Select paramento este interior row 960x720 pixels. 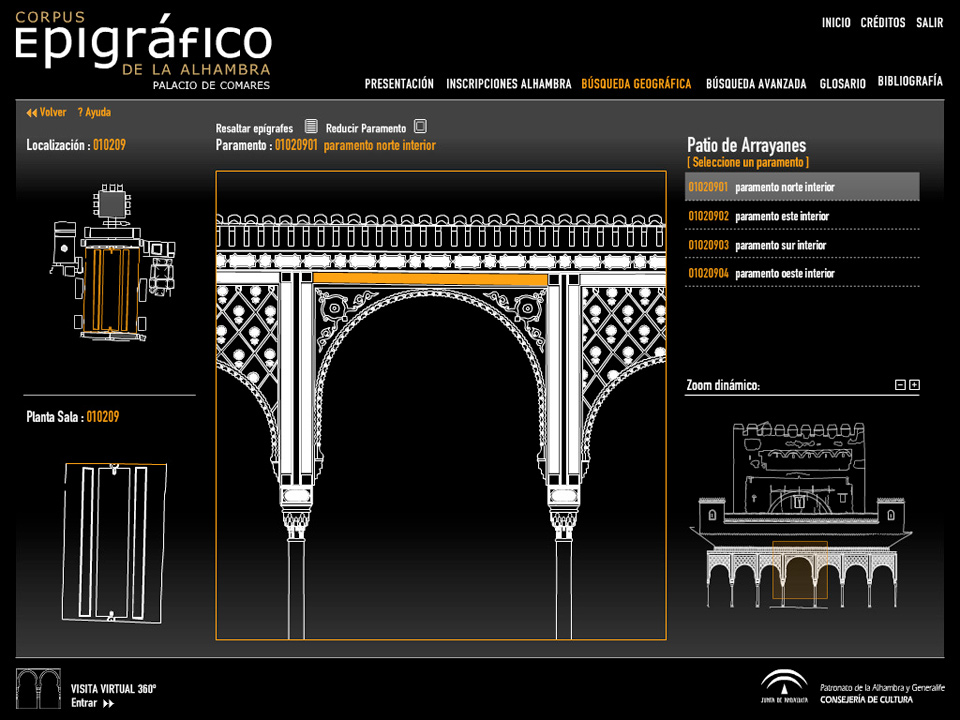tap(802, 216)
